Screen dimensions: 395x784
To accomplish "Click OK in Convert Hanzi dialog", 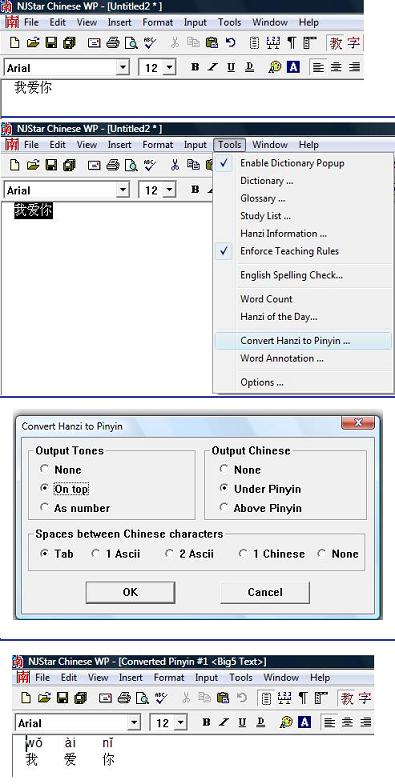I will coord(130,592).
